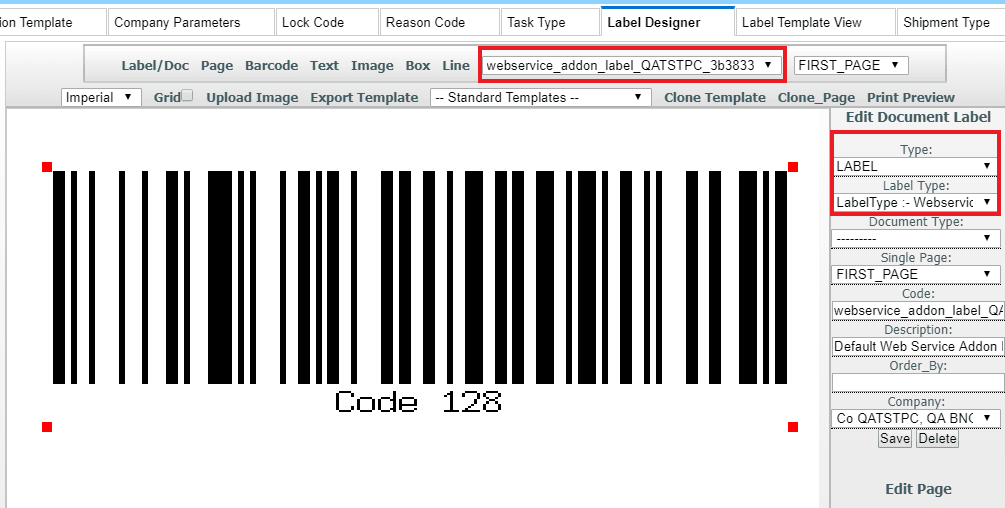Add a Text element
Screen dimensions: 1005x508
[324, 65]
